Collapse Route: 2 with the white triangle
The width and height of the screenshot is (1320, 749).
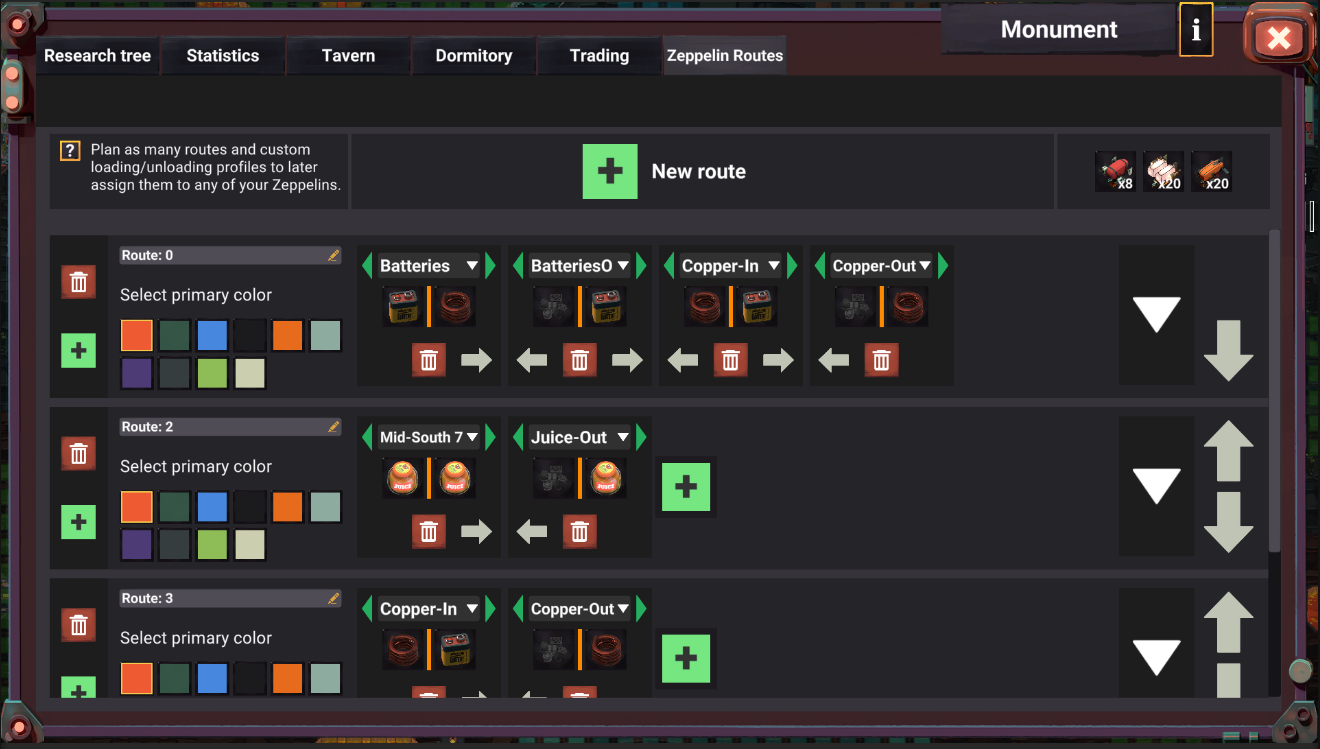(x=1157, y=487)
